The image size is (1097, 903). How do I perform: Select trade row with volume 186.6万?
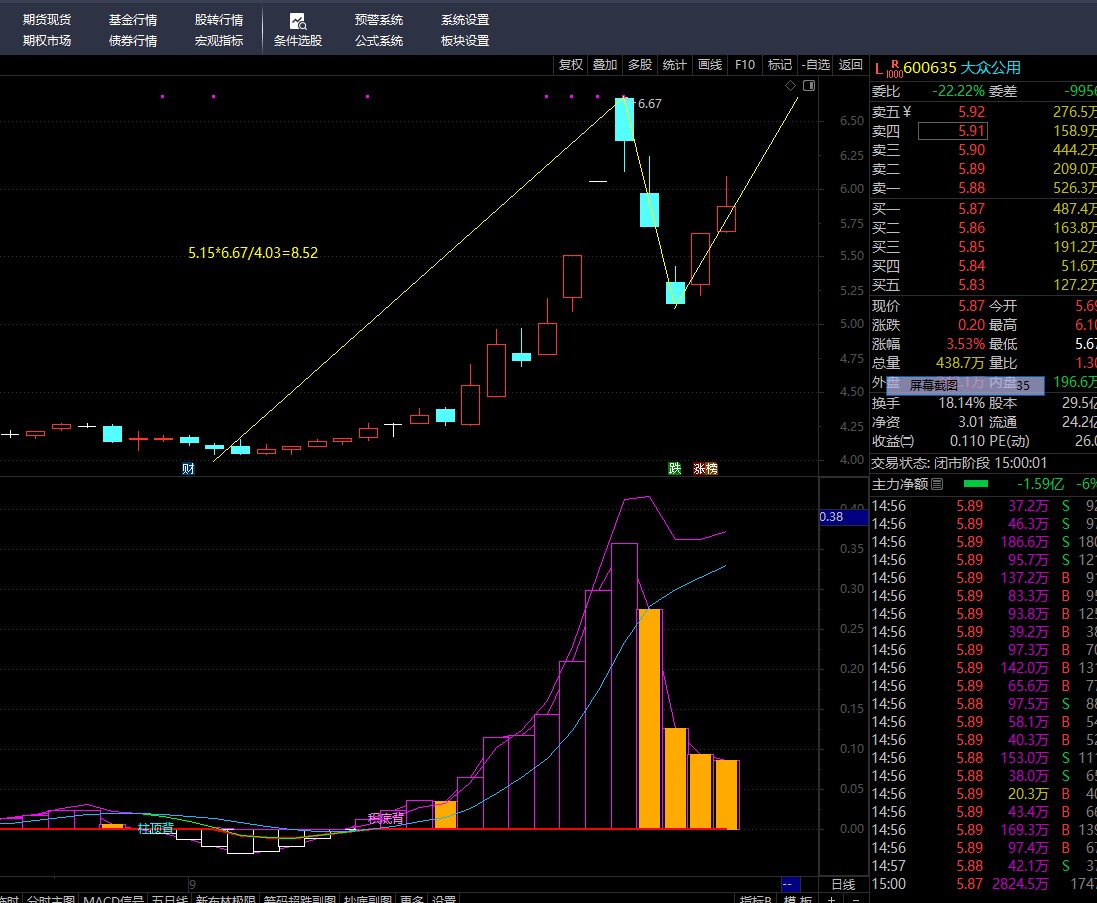[984, 541]
